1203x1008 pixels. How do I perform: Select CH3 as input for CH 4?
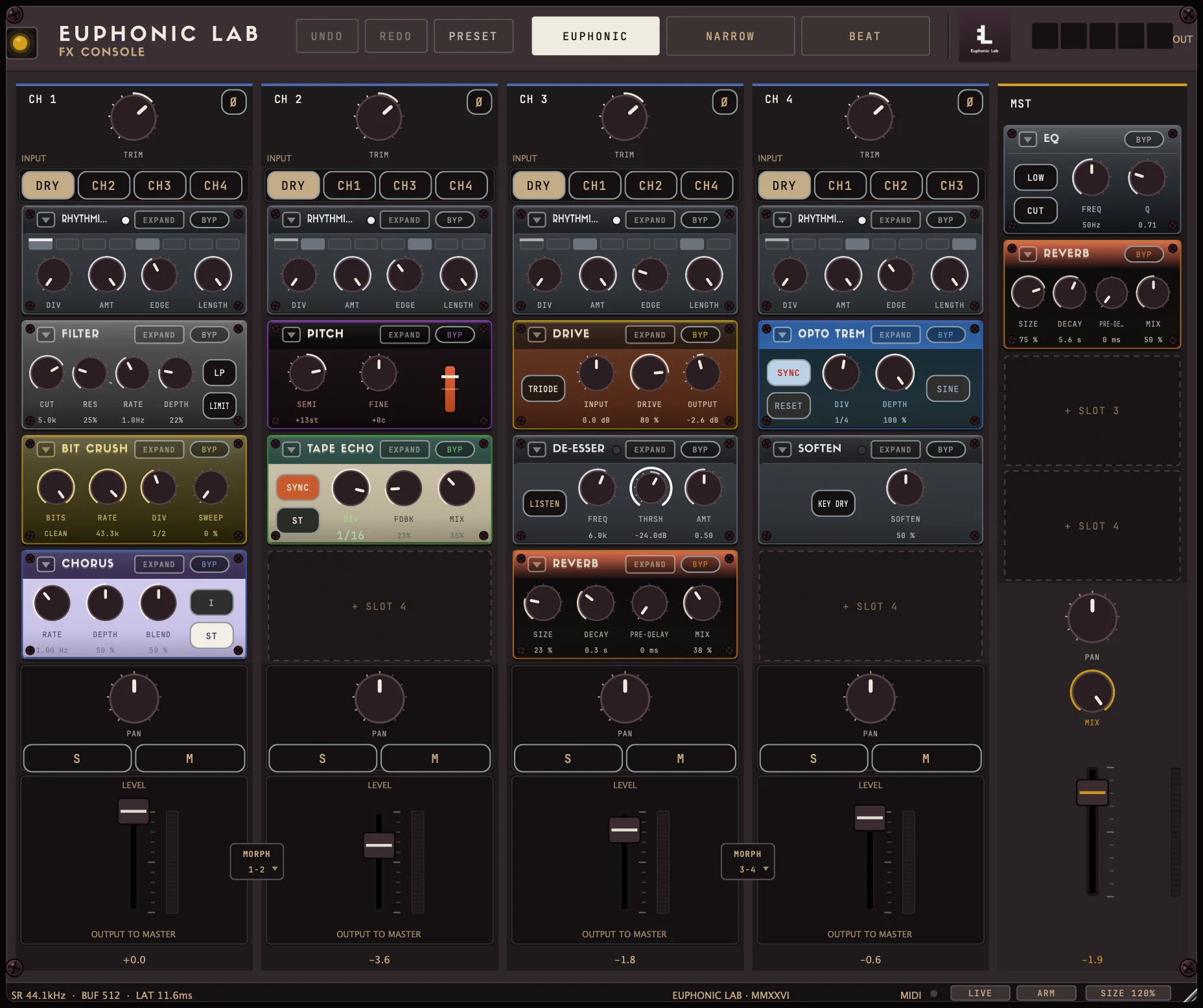(x=952, y=185)
